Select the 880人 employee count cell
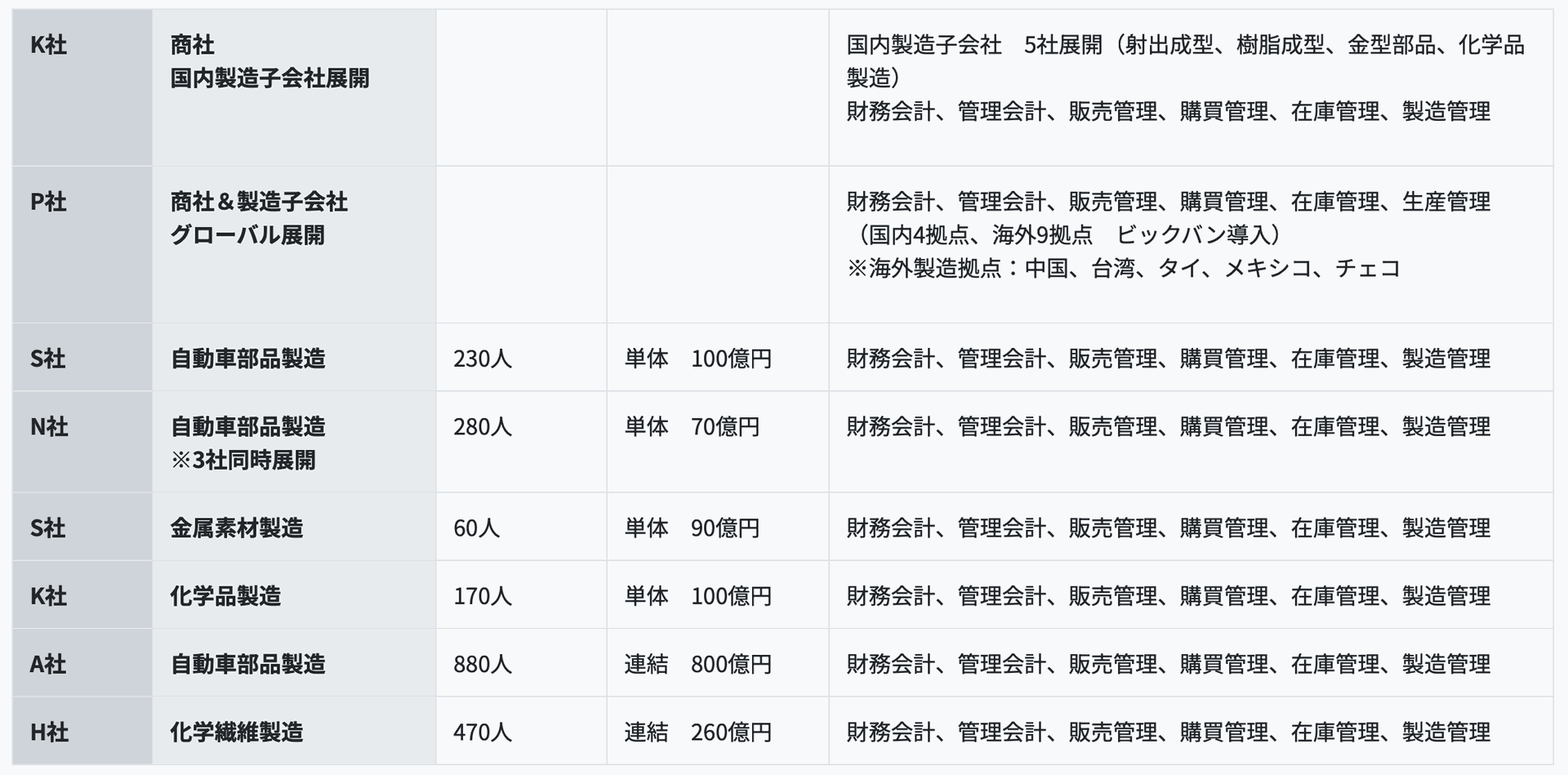 click(x=521, y=663)
